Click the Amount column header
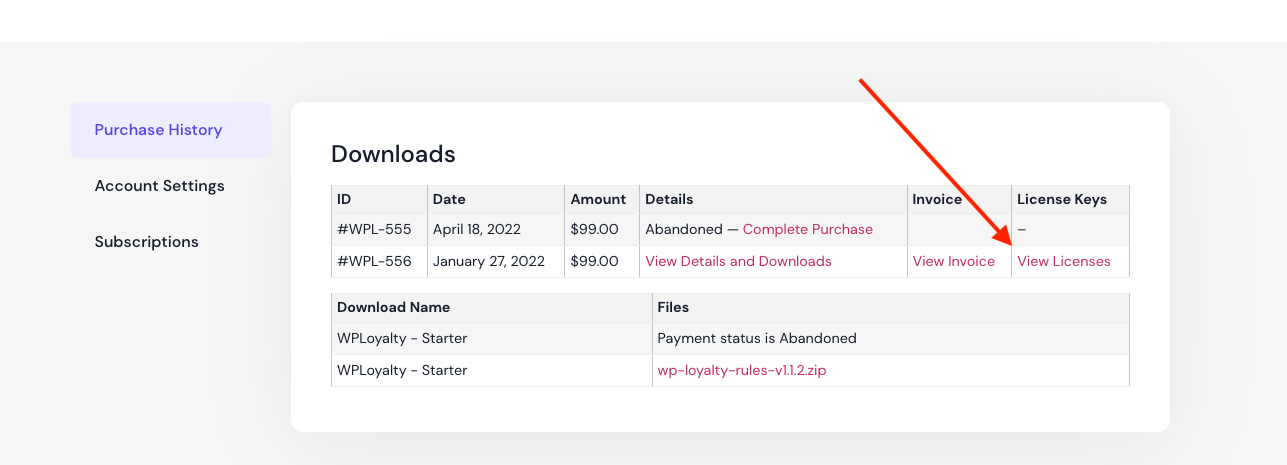Image resolution: width=1287 pixels, height=465 pixels. click(x=598, y=199)
